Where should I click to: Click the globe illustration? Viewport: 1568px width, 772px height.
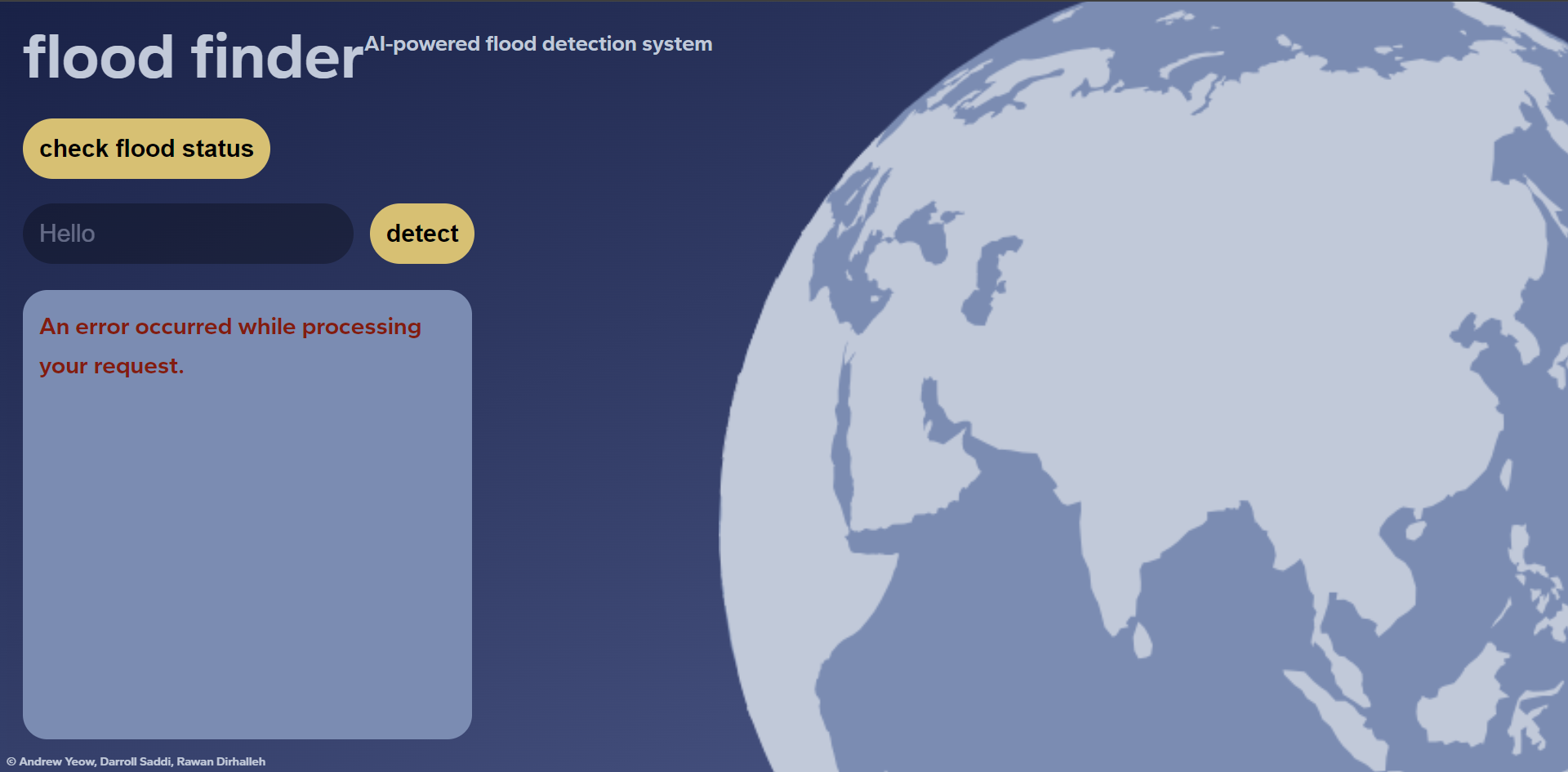coord(1143,386)
